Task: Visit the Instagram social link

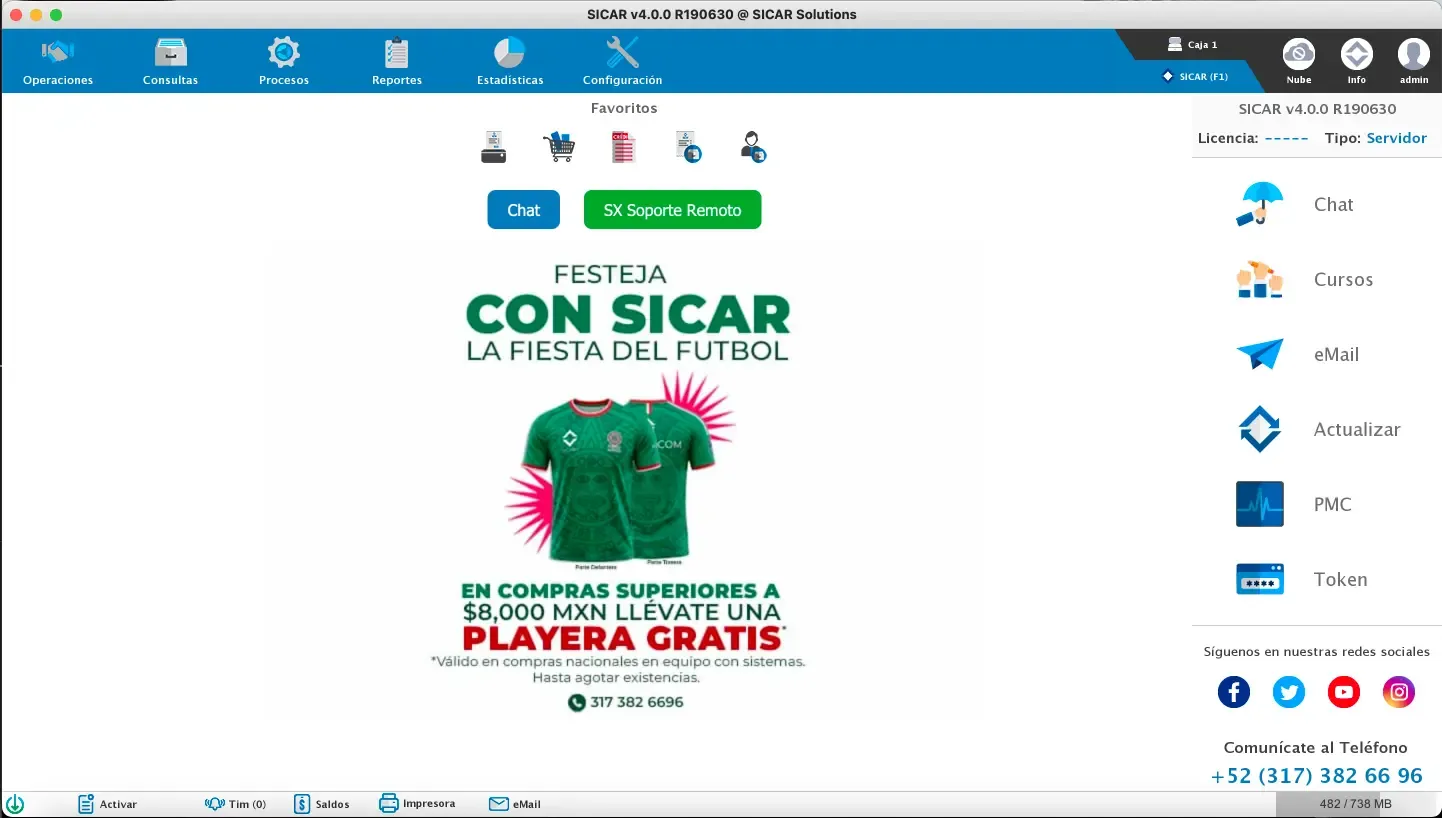Action: (x=1399, y=692)
